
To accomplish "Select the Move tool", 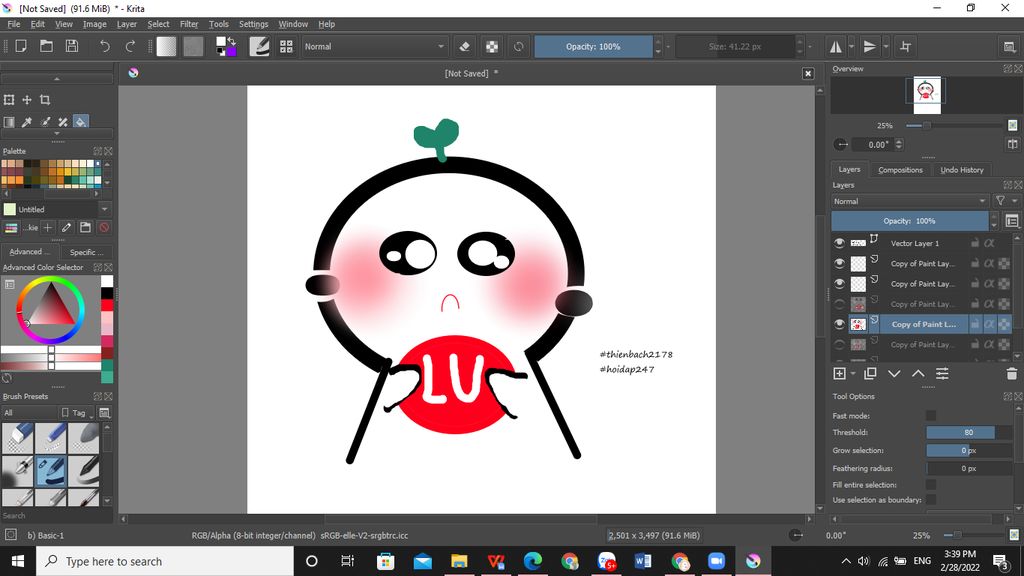I will [x=27, y=100].
